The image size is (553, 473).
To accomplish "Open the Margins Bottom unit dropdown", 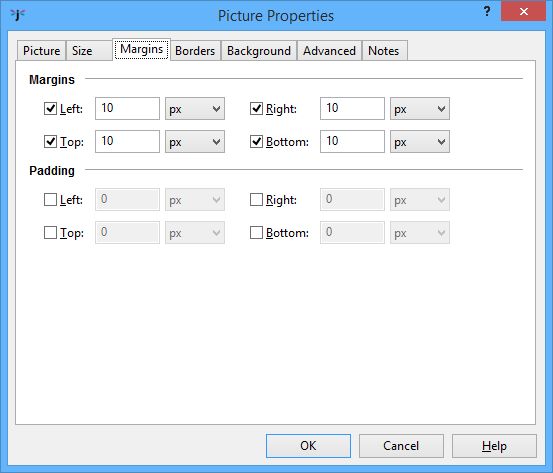I will click(420, 142).
